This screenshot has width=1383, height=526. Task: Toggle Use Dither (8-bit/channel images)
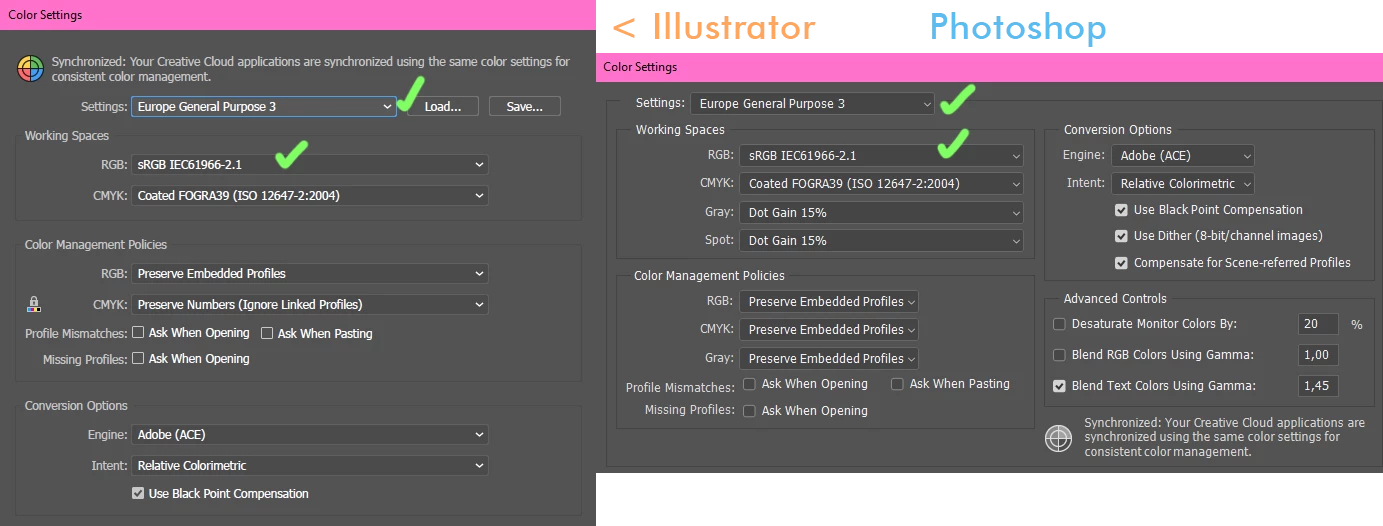(x=1121, y=236)
